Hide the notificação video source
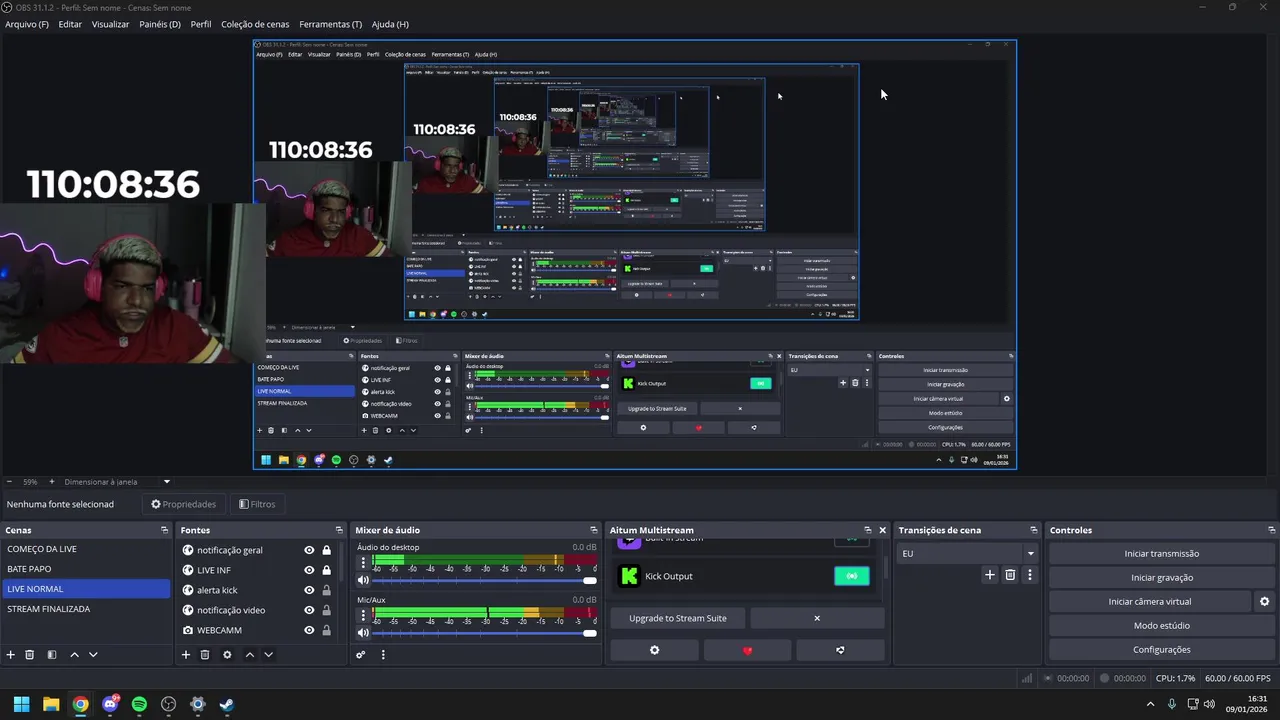 coord(309,610)
